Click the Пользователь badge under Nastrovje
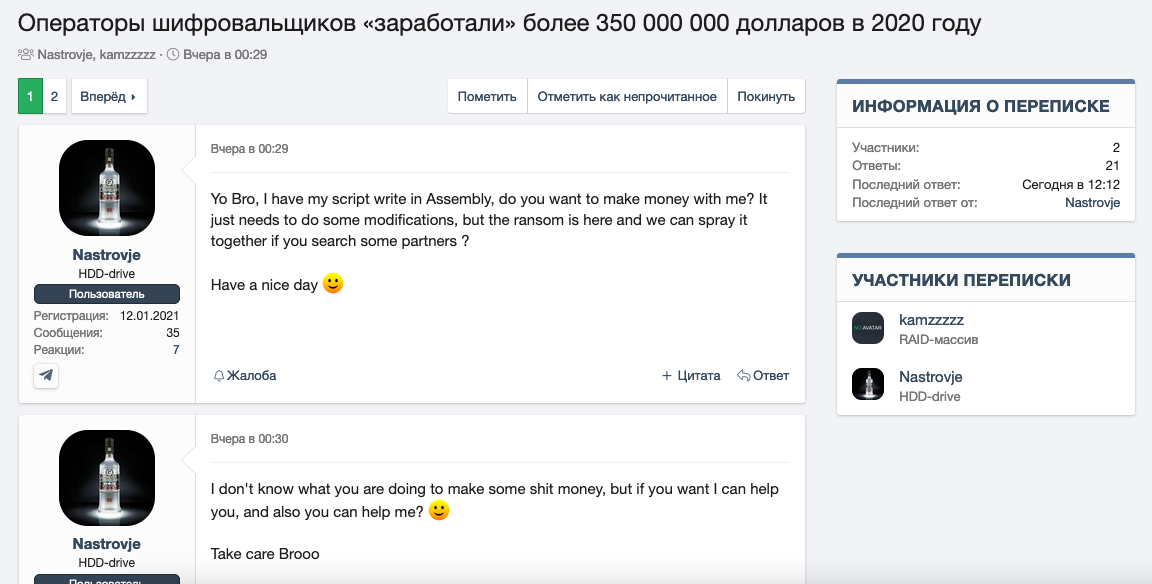This screenshot has height=584, width=1152. pyautogui.click(x=107, y=294)
